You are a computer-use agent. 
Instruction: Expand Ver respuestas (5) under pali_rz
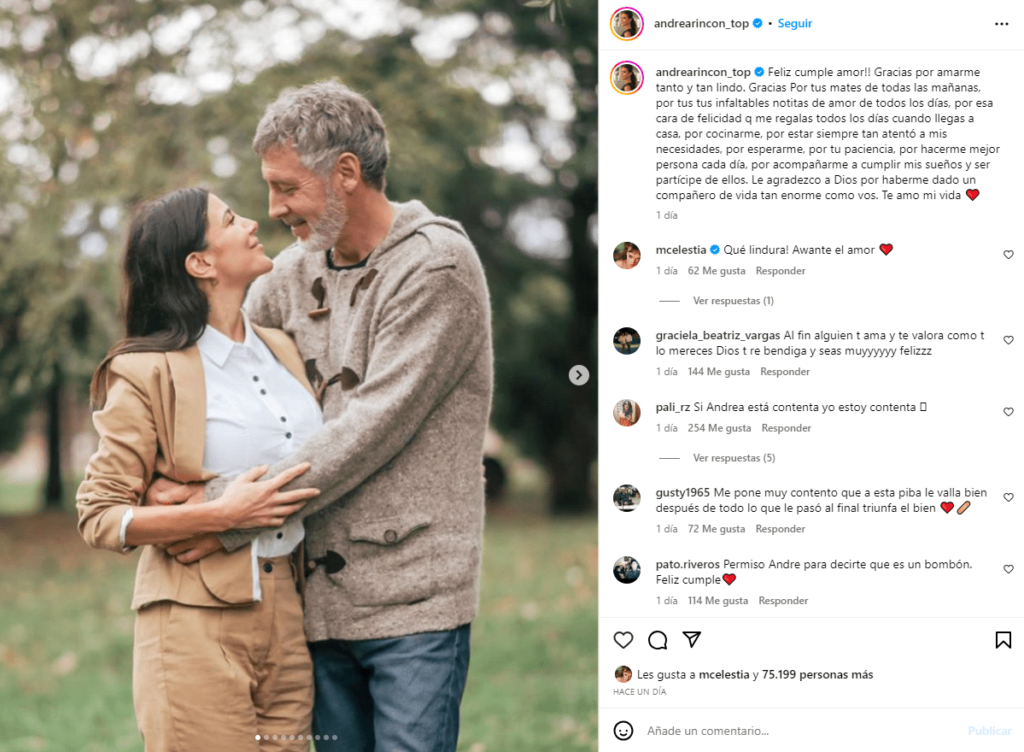pyautogui.click(x=734, y=458)
